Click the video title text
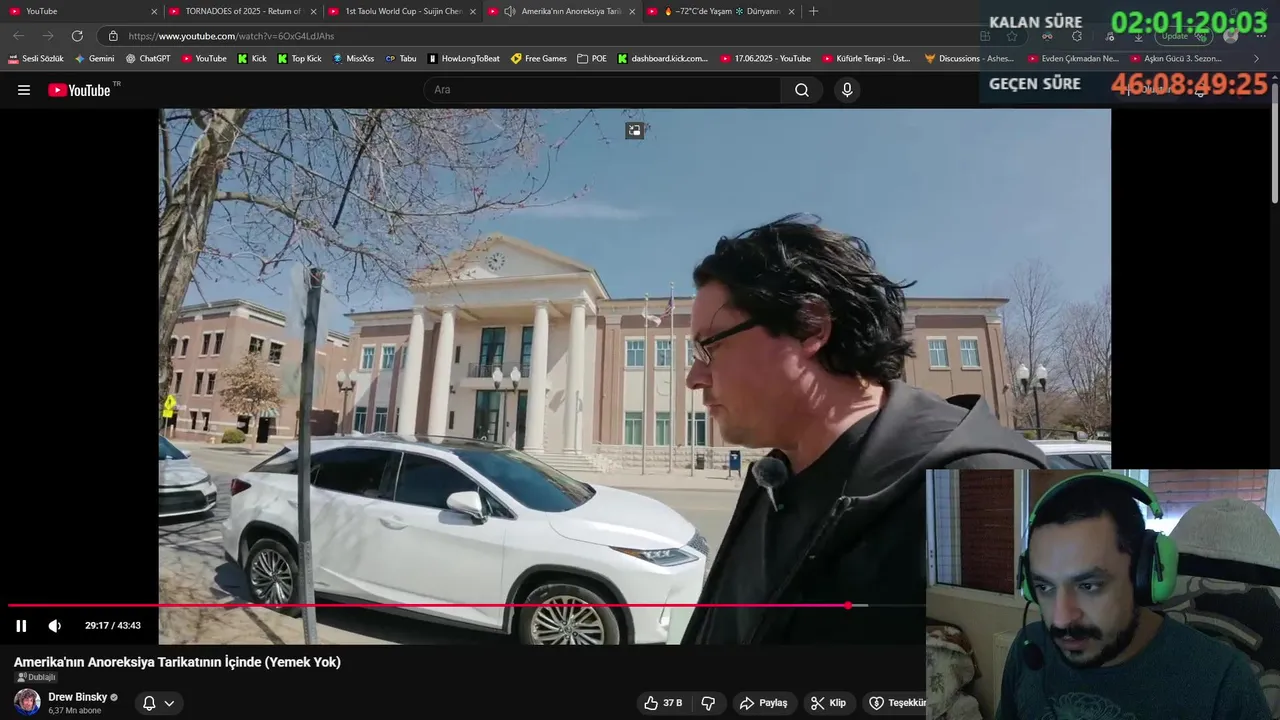Screen dimensions: 1280x720 tap(177, 662)
